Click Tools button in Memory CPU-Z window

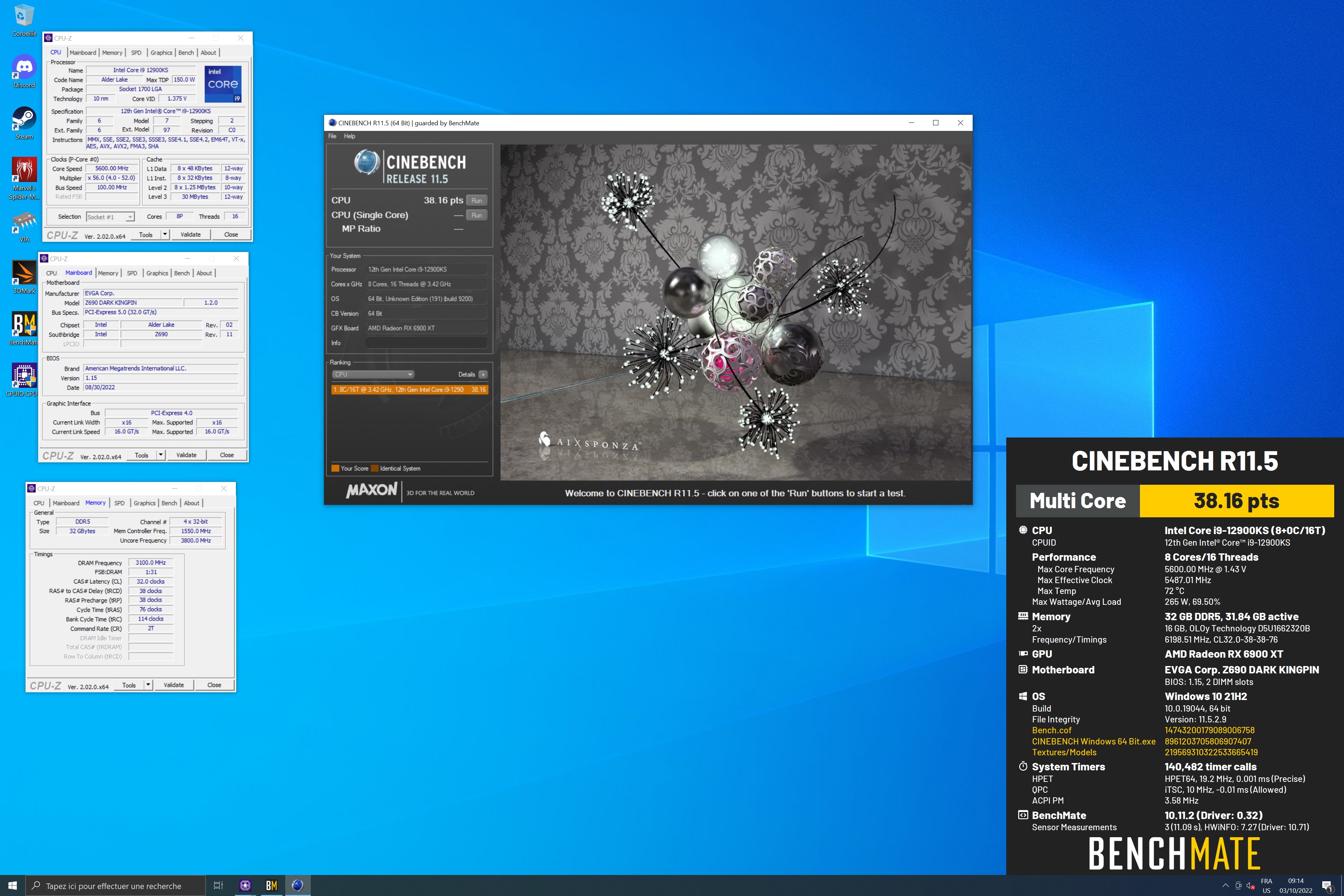tap(129, 685)
